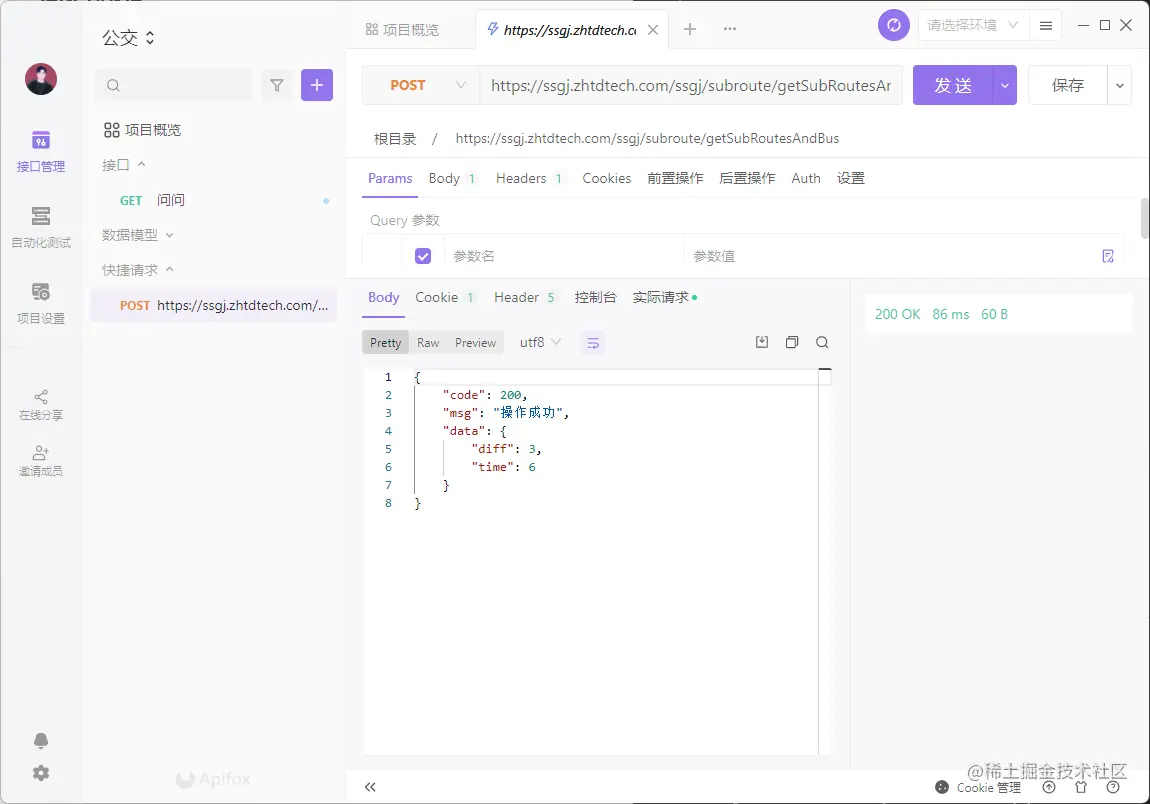Click the sync refresh purple circle icon

893,26
